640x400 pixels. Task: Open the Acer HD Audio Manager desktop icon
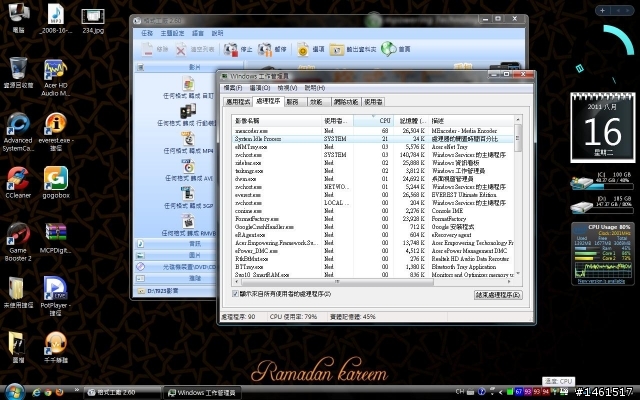pos(56,77)
